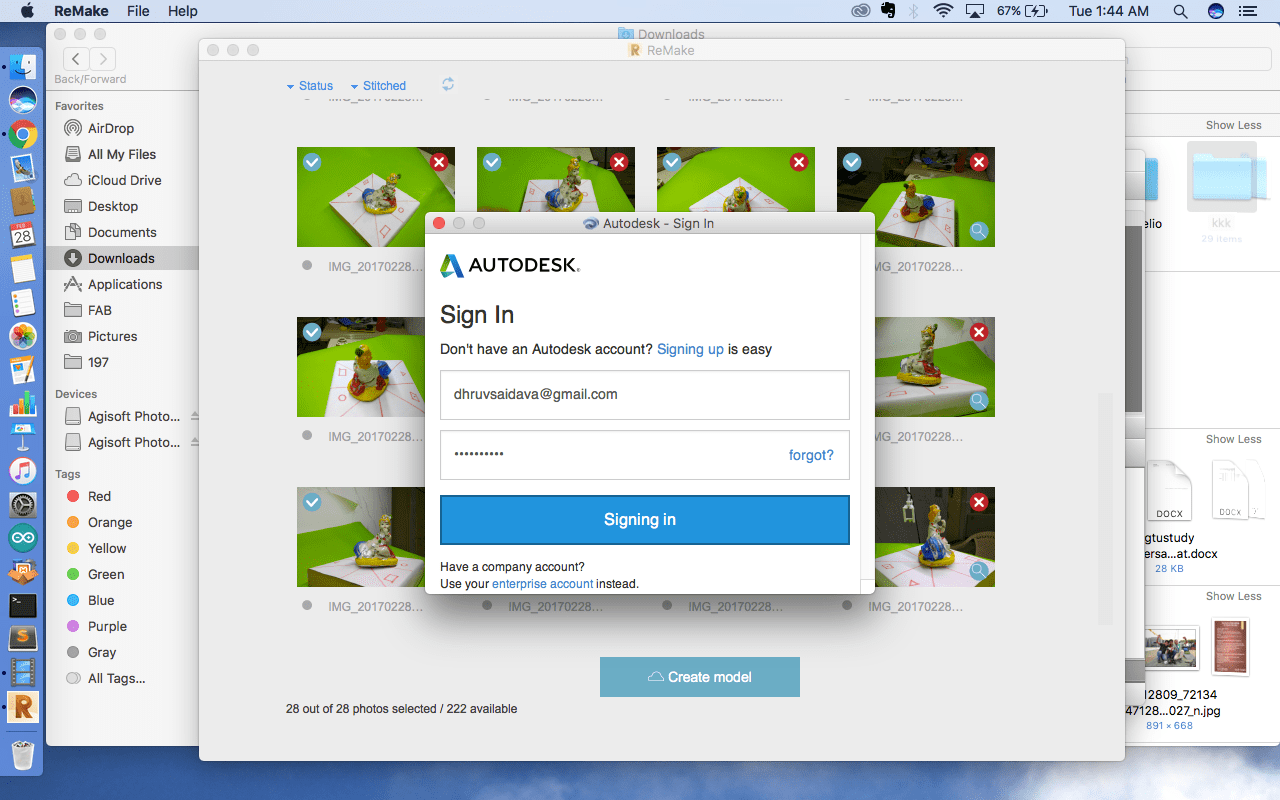Launch Keynote from the dock
Screen dimensions: 1280x800
click(23, 437)
